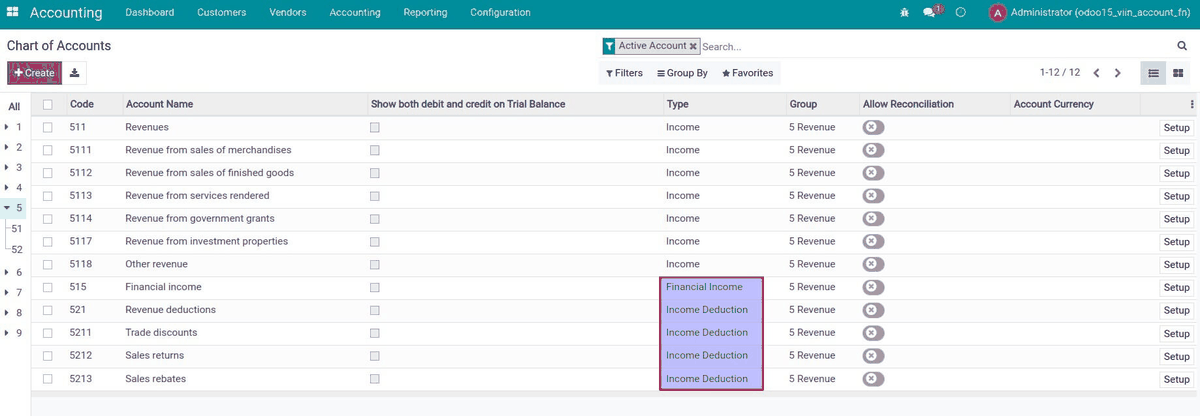
Task: Open the activities clock icon
Action: point(961,13)
